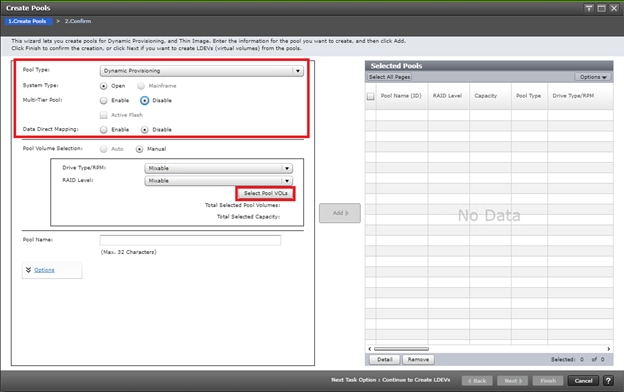Image resolution: width=624 pixels, height=392 pixels.
Task: Click the horizontal scrollbar in Selected Pools
Action: coord(401,349)
